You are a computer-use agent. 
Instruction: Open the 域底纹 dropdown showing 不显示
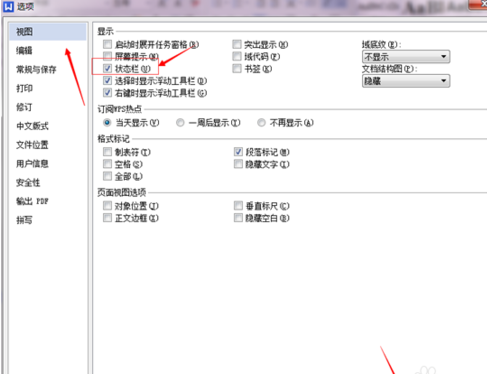406,57
